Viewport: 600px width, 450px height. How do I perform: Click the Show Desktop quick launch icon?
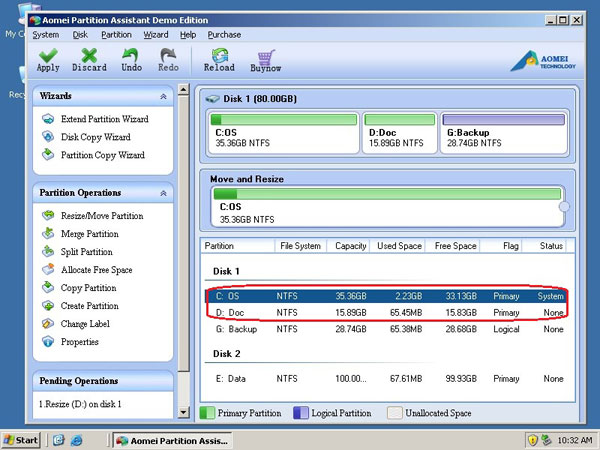coord(59,440)
